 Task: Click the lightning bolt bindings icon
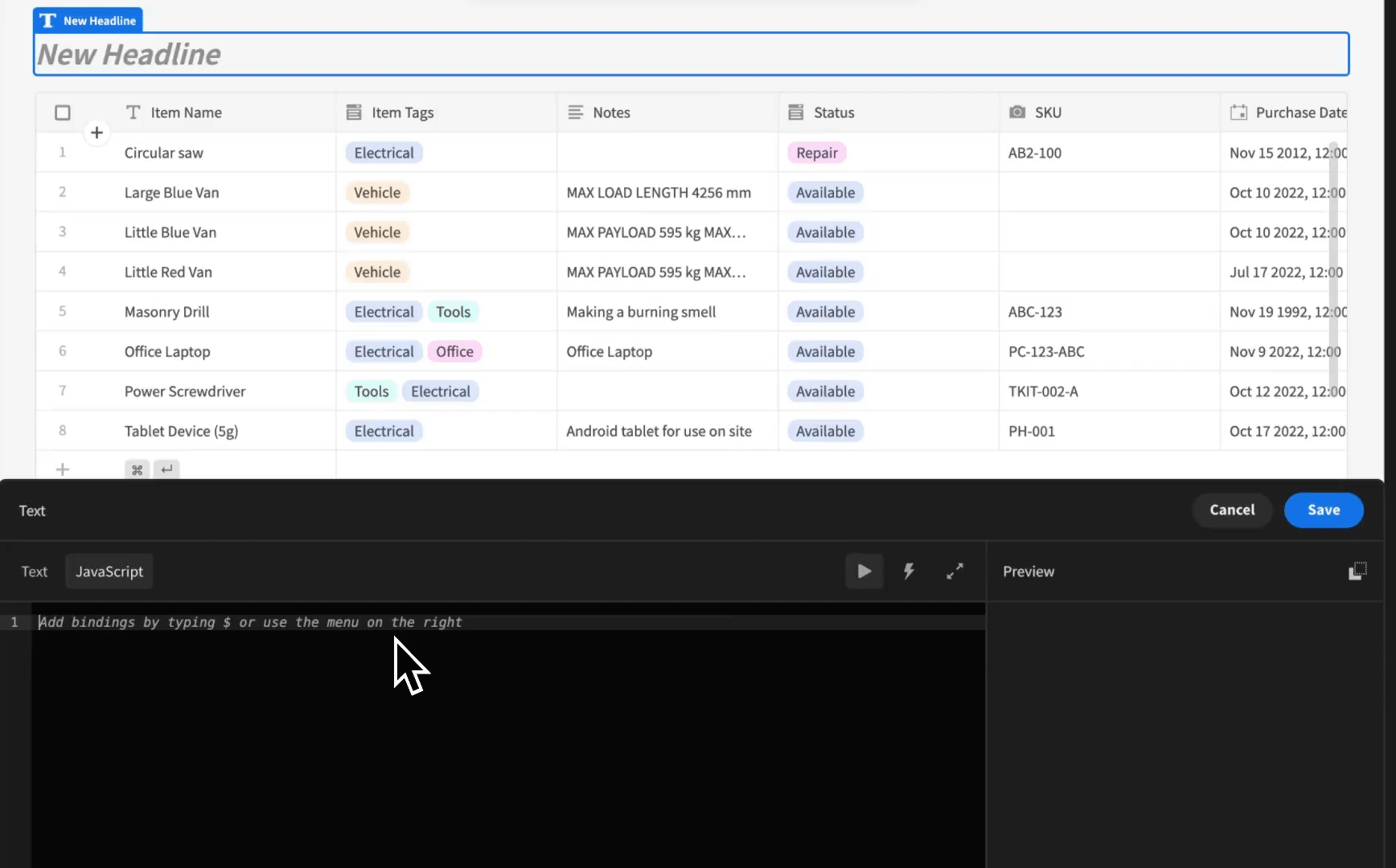909,571
